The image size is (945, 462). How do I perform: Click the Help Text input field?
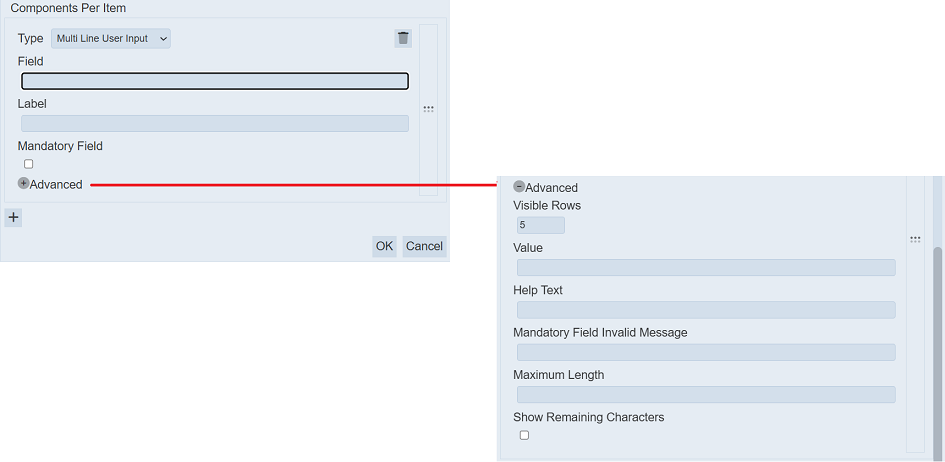pyautogui.click(x=706, y=310)
